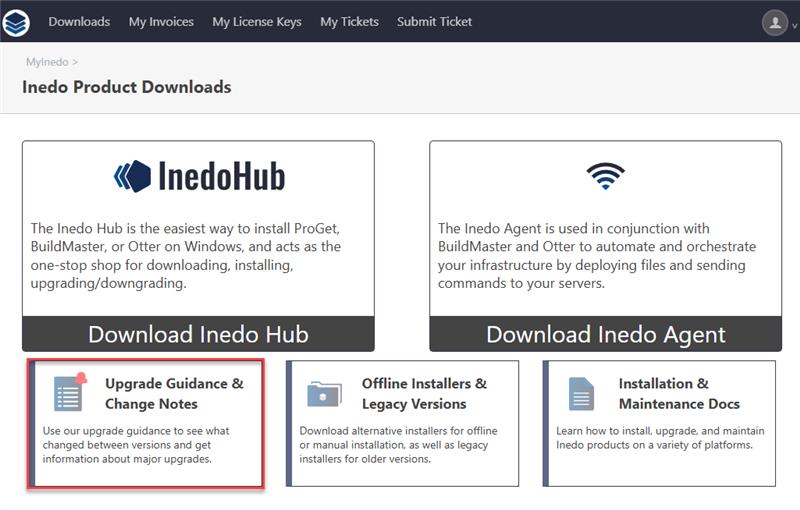This screenshot has height=510, width=800.
Task: Click the Installation Docs document icon
Action: (581, 394)
